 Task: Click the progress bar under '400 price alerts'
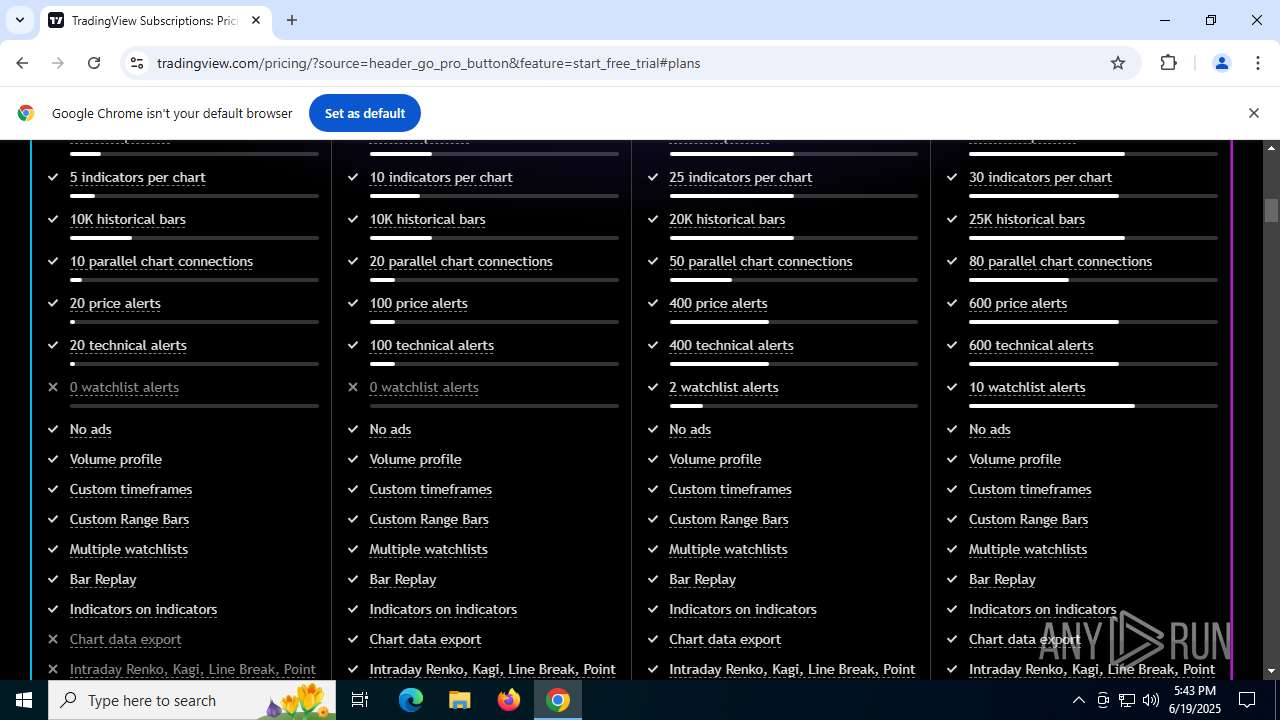[793, 322]
